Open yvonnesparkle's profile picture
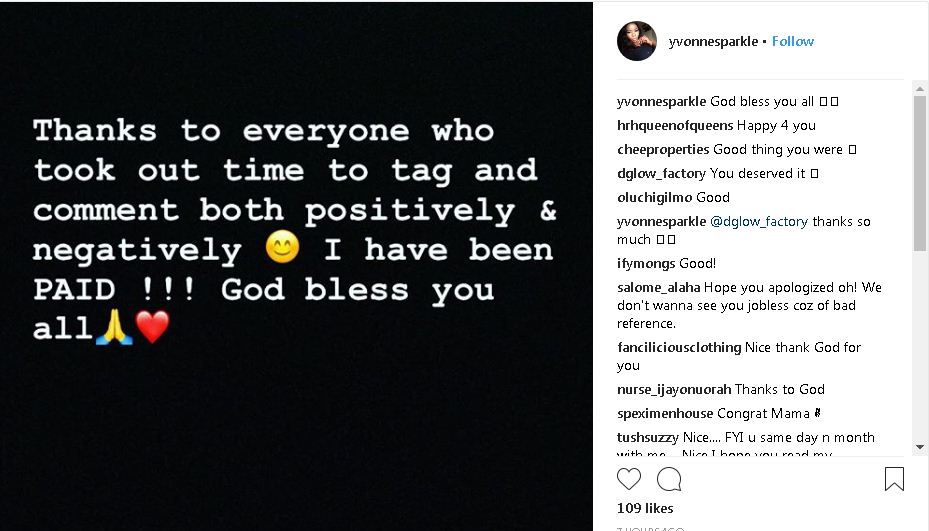This screenshot has height=531, width=929. 637,41
